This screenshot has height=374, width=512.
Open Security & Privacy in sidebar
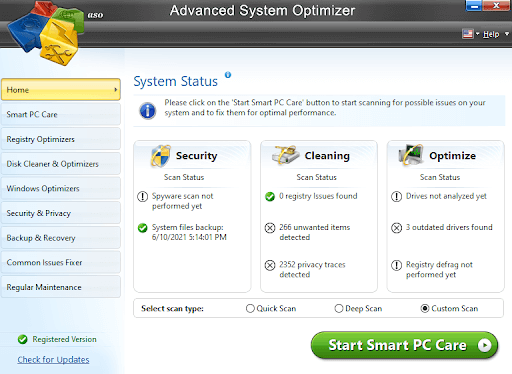pyautogui.click(x=61, y=213)
